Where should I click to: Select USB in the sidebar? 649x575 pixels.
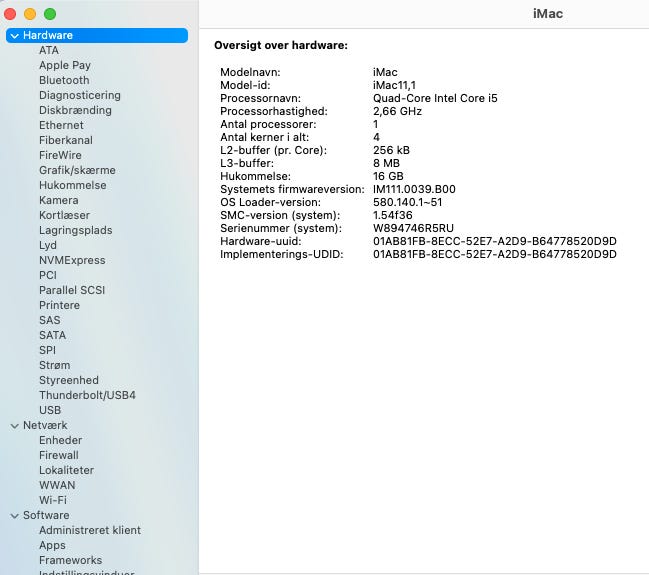pos(50,410)
